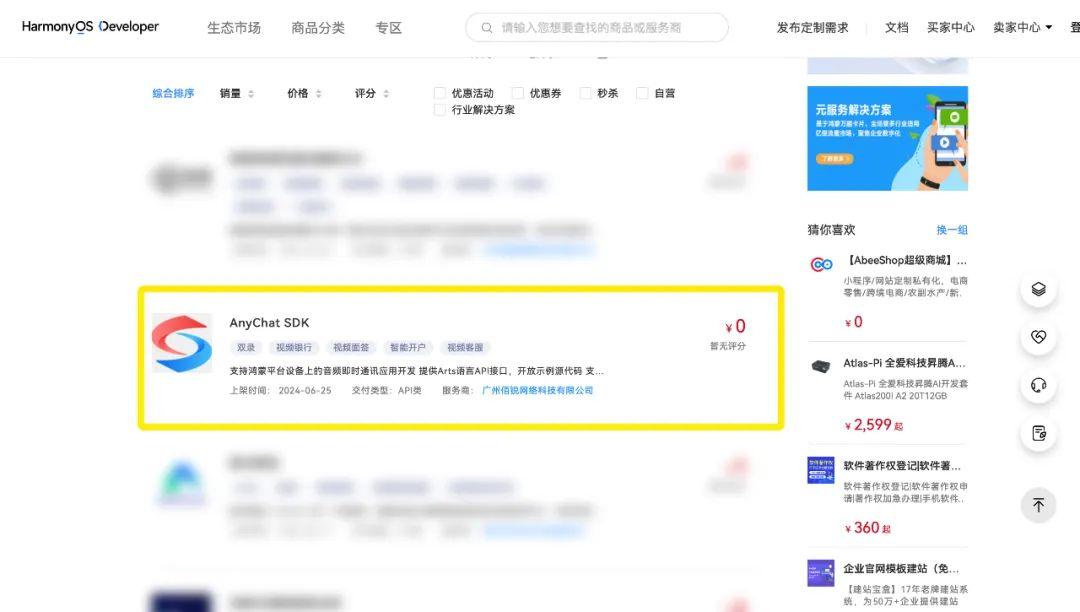1080x612 pixels.
Task: Enable the 优惠活动 checkbox
Action: 439,92
